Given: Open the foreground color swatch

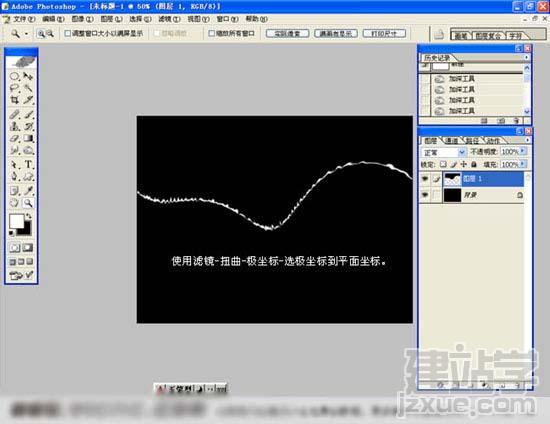Looking at the screenshot, I should [16, 221].
